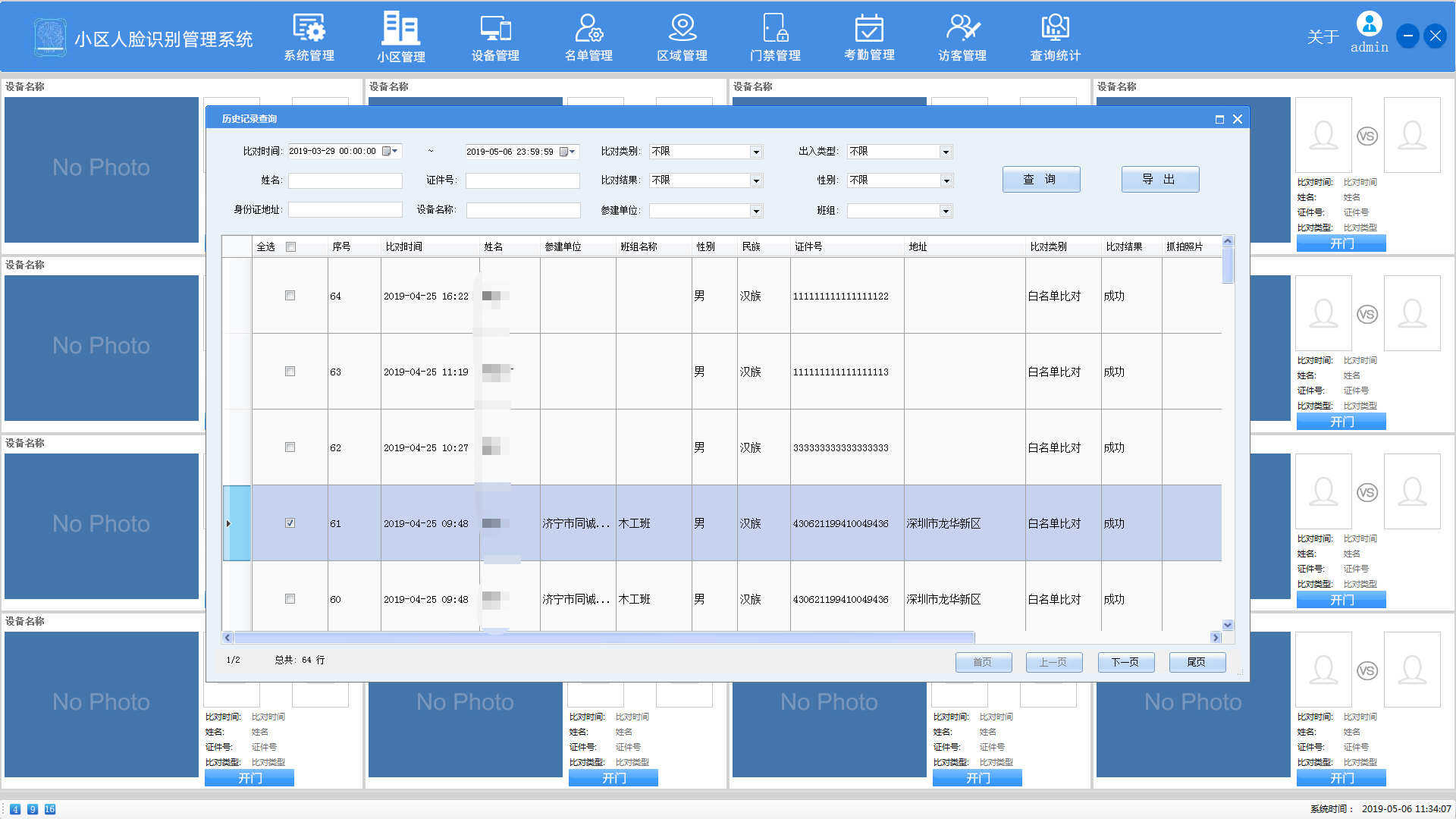This screenshot has width=1456, height=819.
Task: Check the row 63 checkbox
Action: 290,372
